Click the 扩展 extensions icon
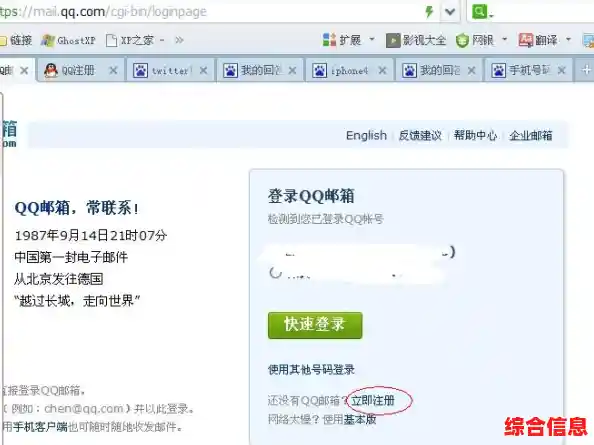 coord(329,40)
